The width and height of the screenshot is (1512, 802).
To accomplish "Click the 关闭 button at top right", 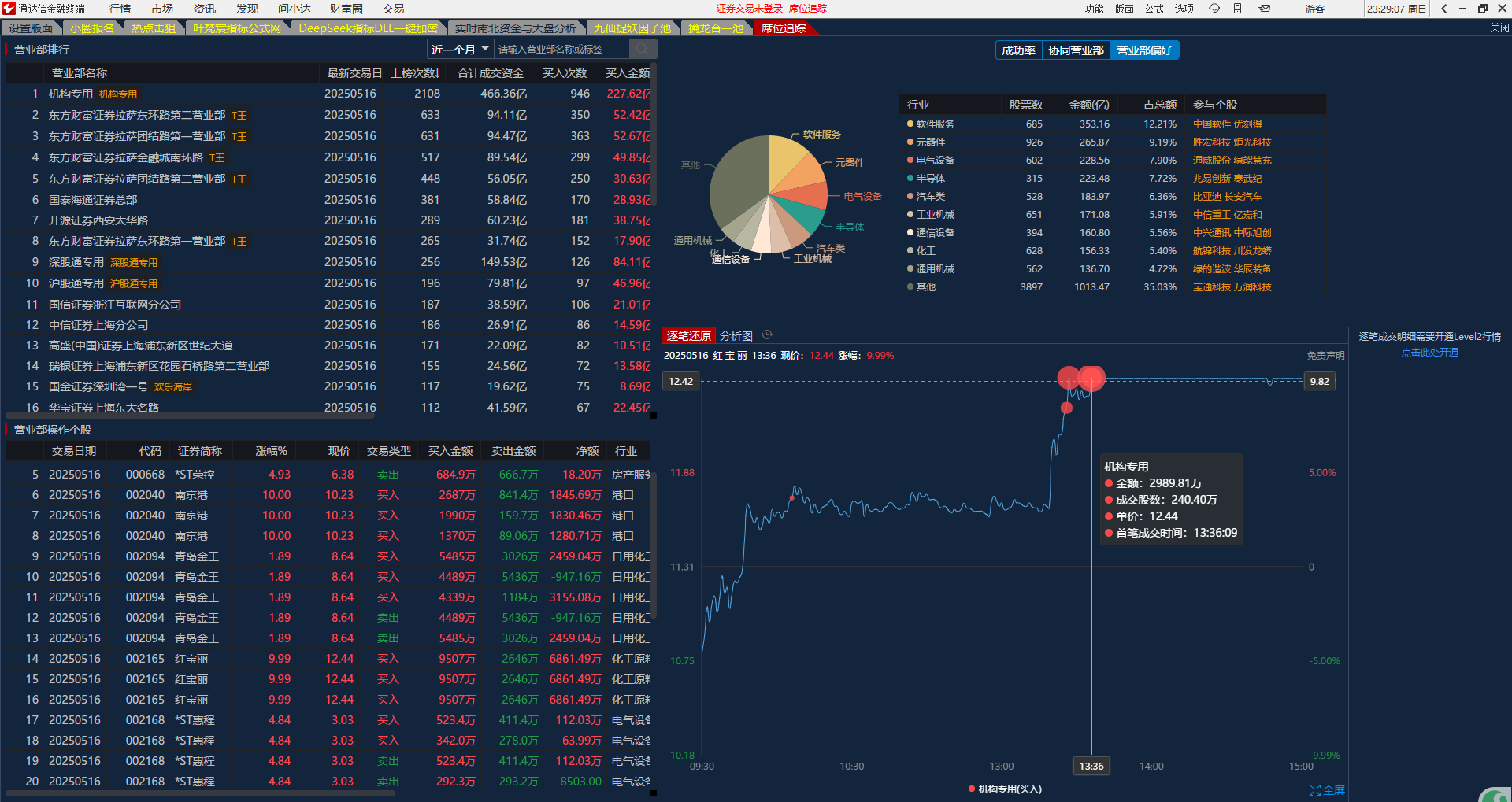I will 1499,28.
